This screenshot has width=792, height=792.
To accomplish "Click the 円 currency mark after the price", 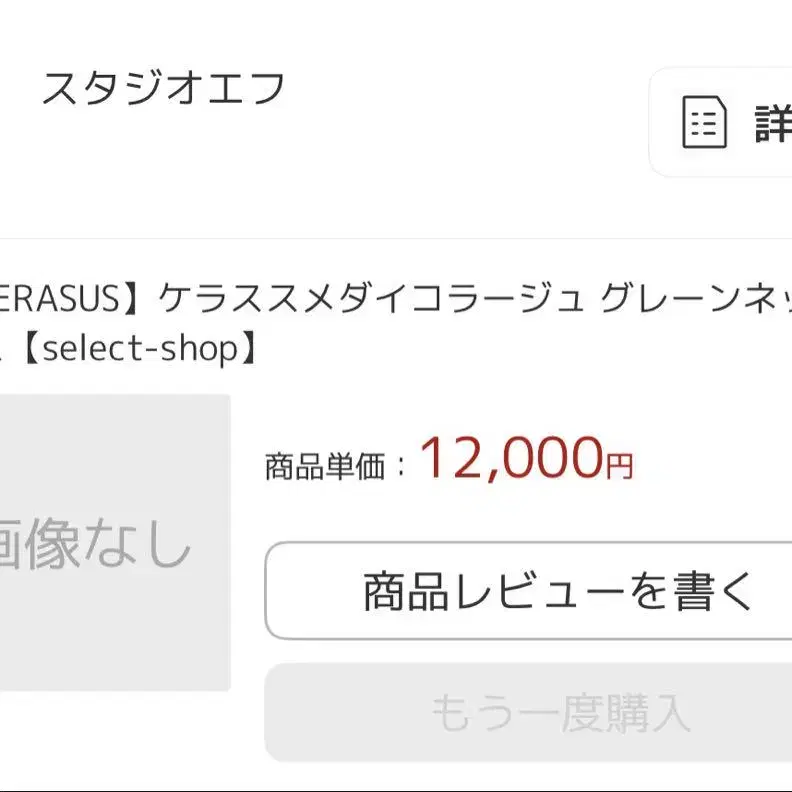I will [x=619, y=466].
